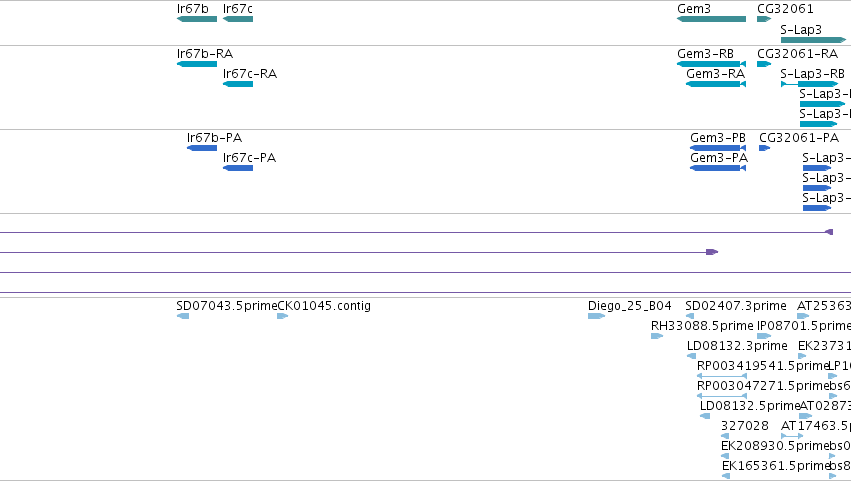851x481 pixels.
Task: Click the Ir67c-RA transcript label
Action: [250, 73]
